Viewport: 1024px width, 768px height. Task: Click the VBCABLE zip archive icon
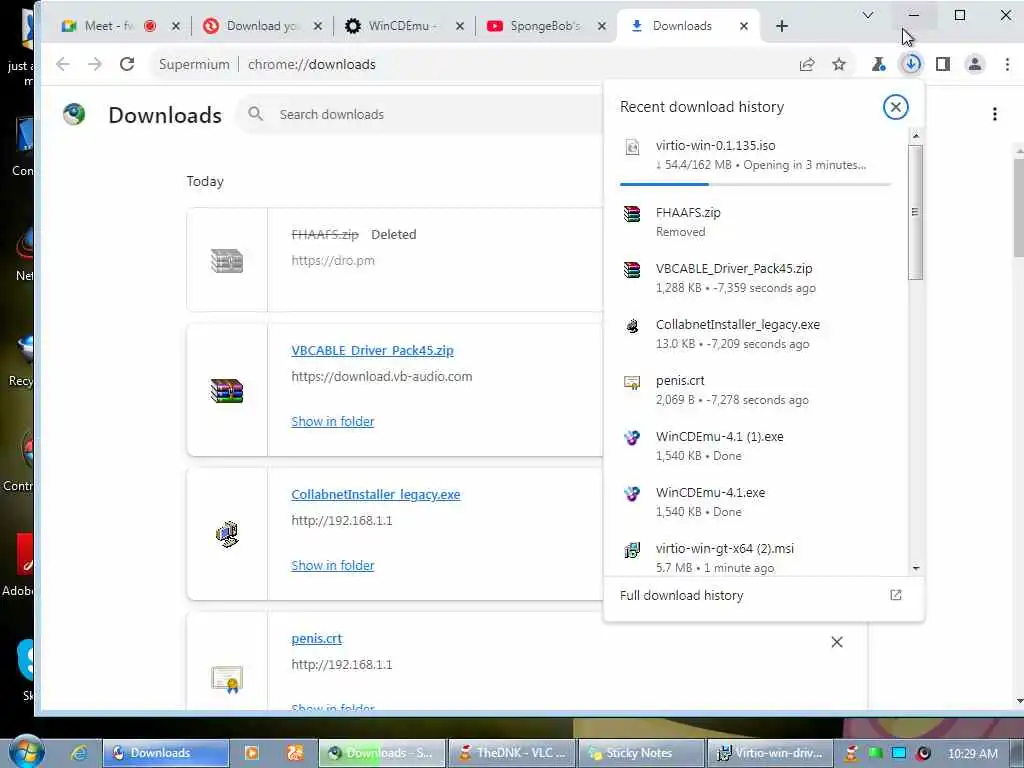227,391
